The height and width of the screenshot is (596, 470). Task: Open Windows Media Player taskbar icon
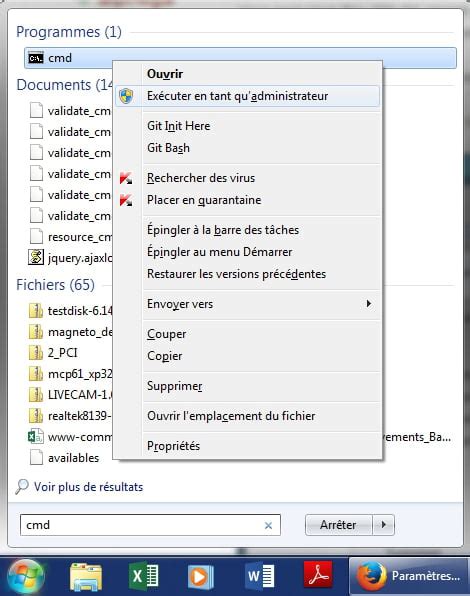pos(200,577)
